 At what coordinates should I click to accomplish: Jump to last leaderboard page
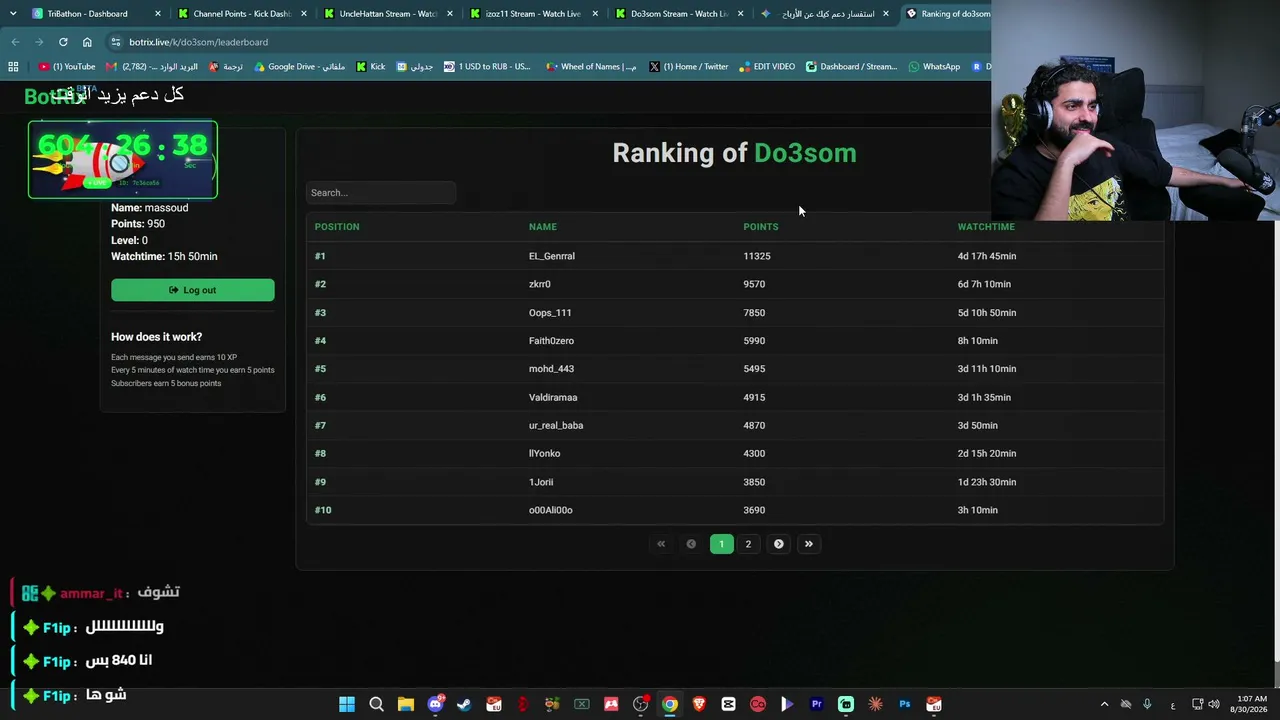point(809,544)
